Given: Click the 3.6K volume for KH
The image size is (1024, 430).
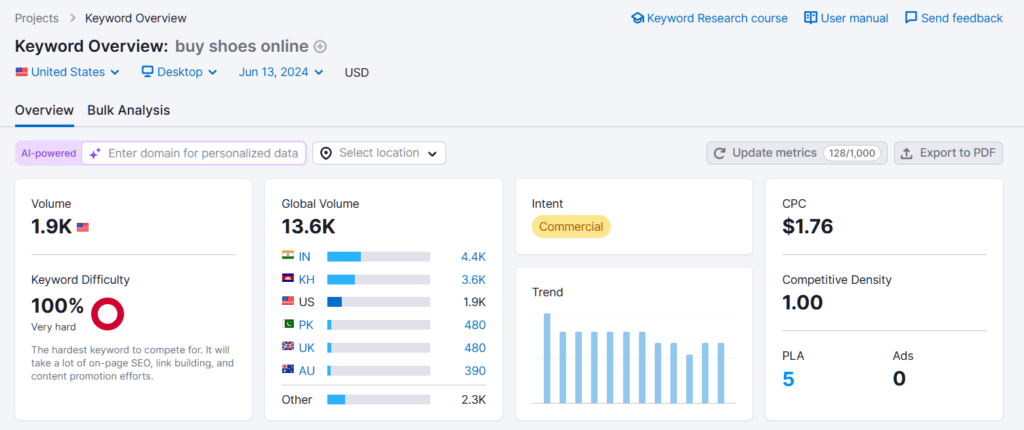Looking at the screenshot, I should (473, 280).
